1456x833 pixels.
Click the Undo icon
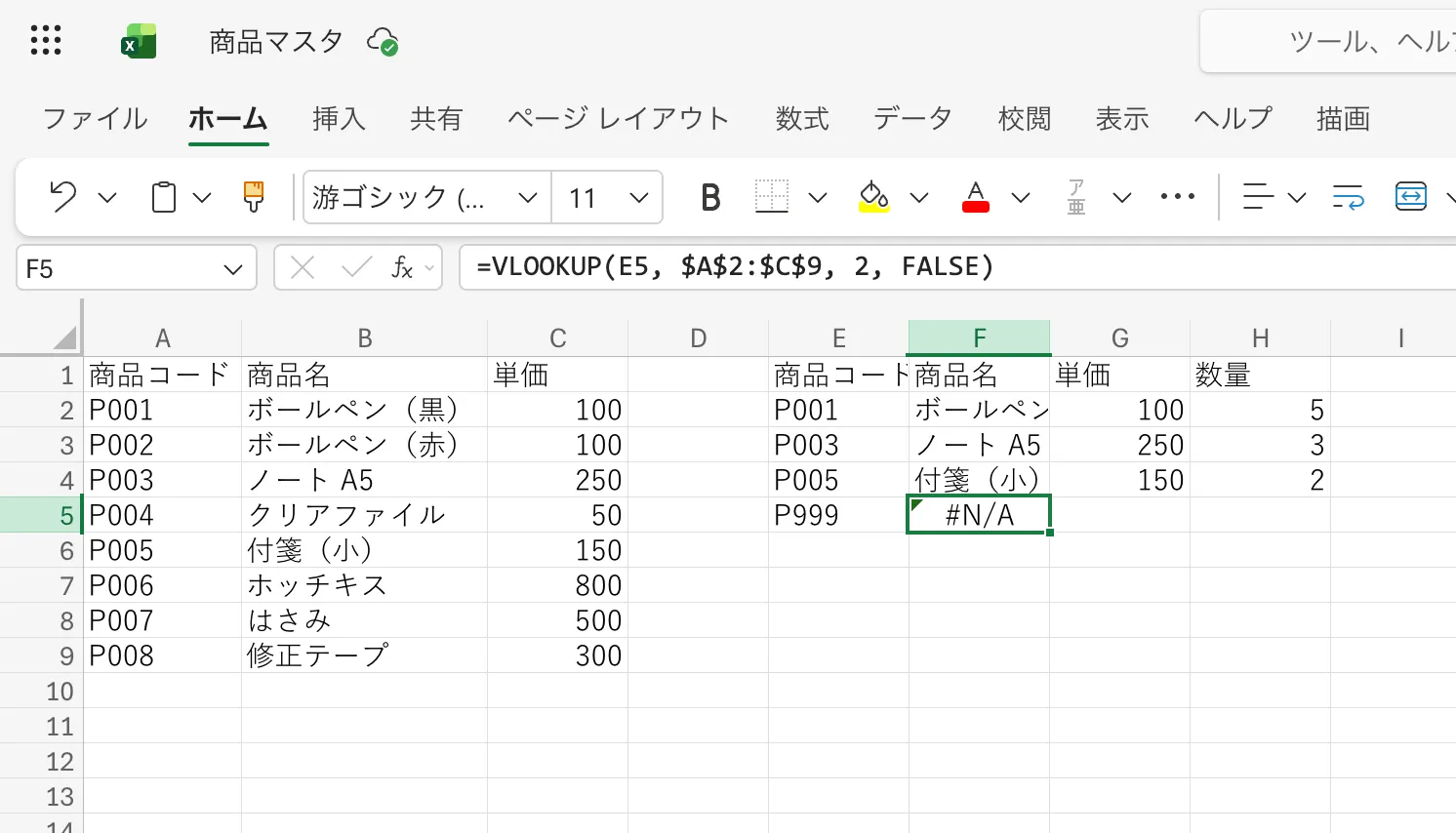[63, 197]
